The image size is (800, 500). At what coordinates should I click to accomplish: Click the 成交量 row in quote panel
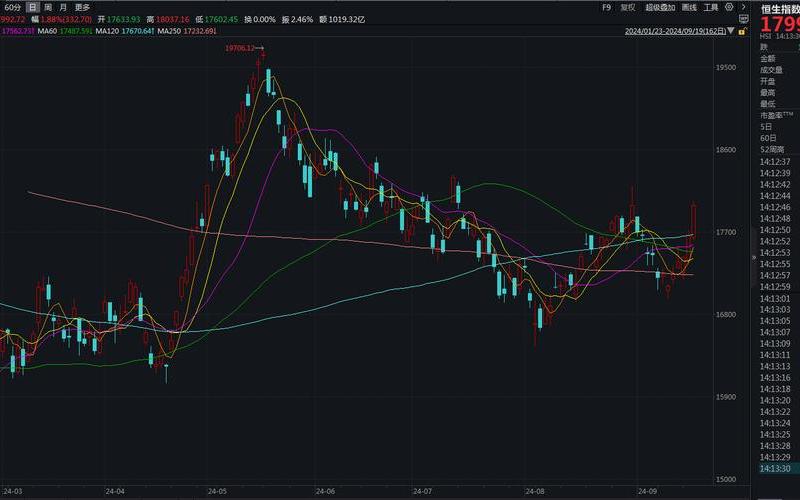tap(771, 70)
